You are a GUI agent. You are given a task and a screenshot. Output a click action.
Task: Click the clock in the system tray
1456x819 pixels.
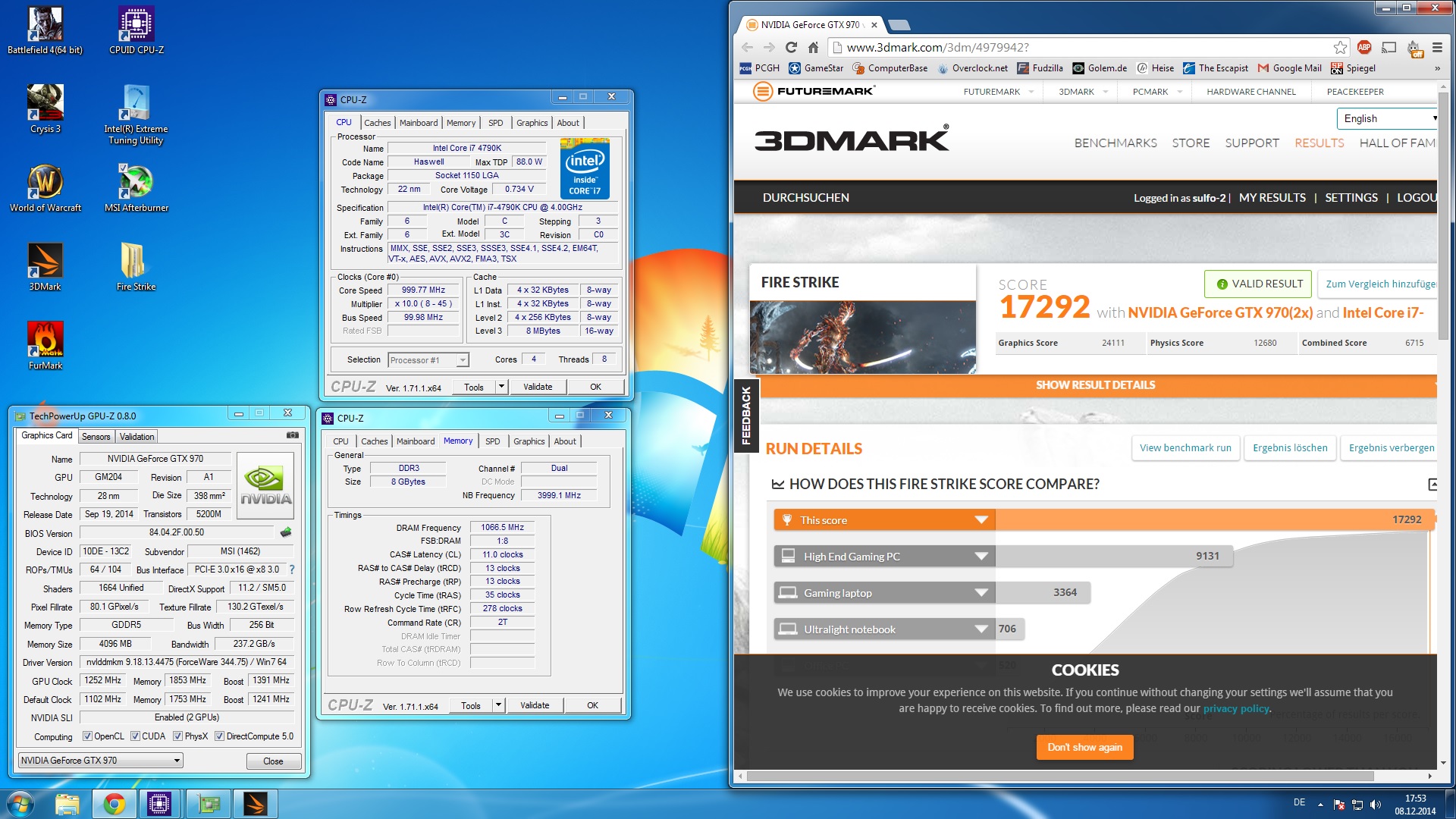[1415, 805]
